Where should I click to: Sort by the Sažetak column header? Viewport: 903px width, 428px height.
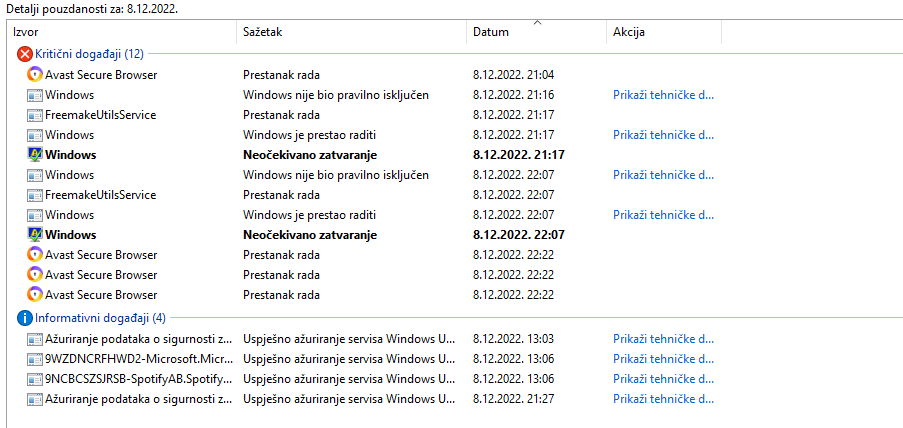click(351, 32)
